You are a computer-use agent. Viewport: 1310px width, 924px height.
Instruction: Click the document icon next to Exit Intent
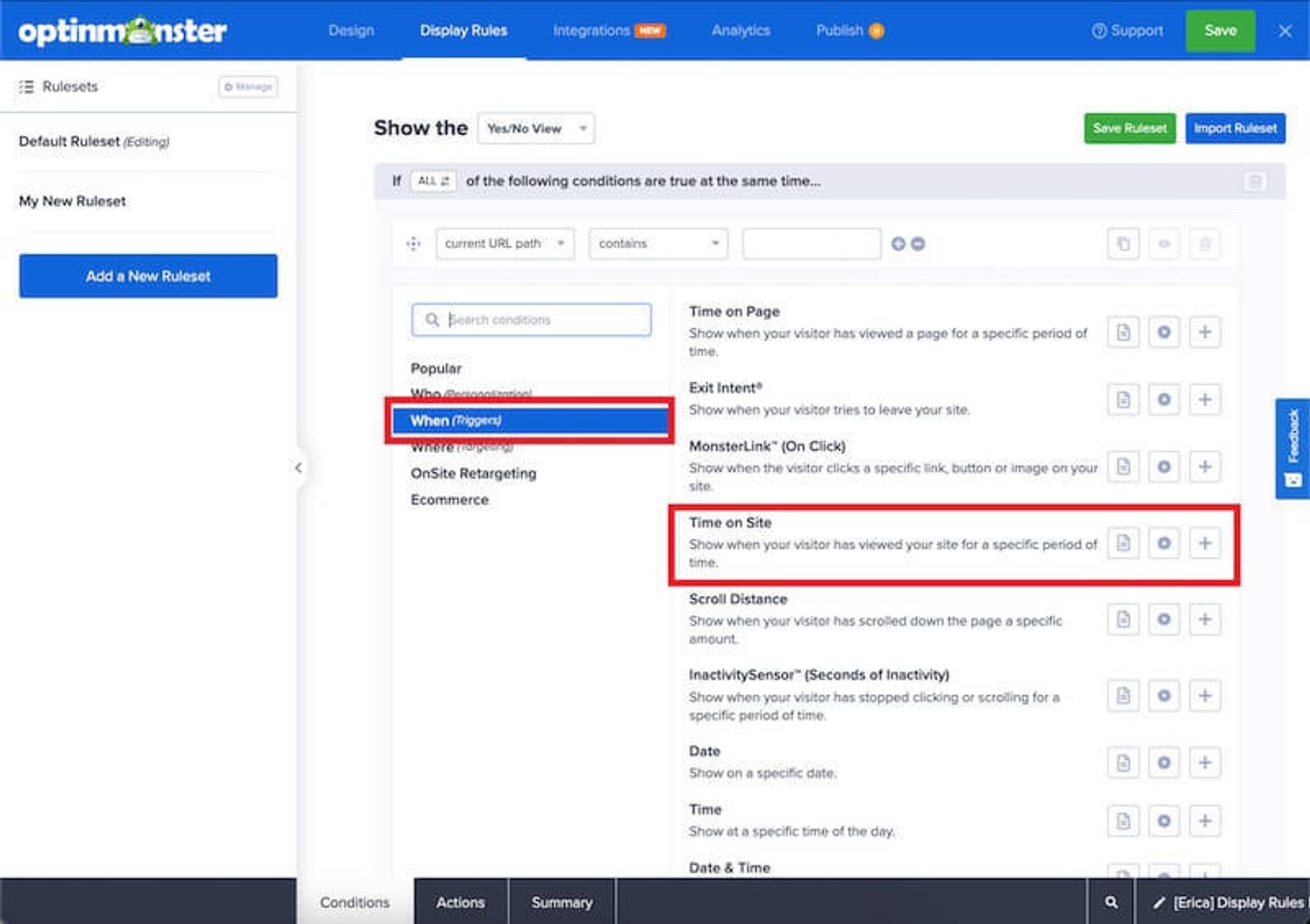1123,399
